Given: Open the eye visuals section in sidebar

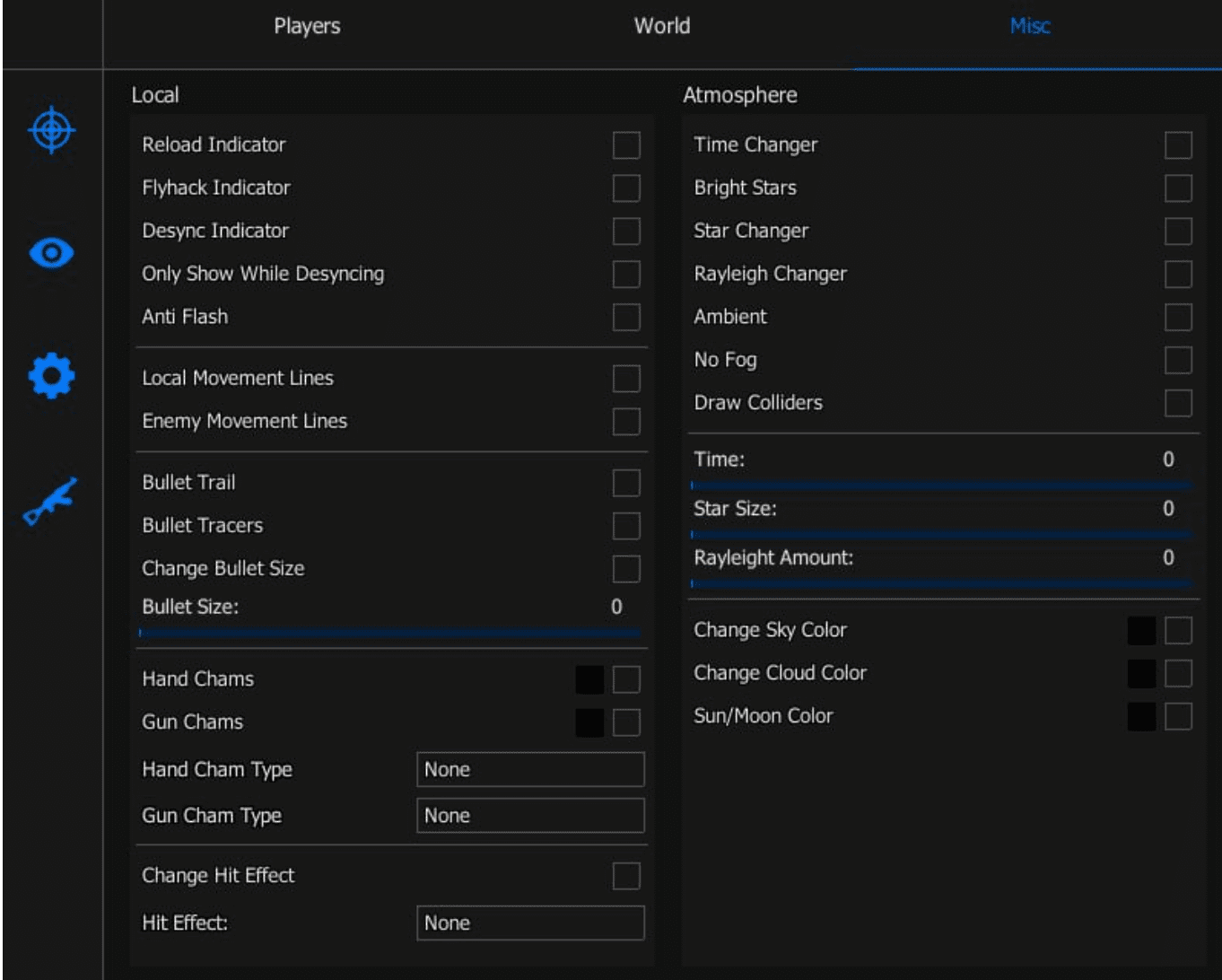Looking at the screenshot, I should [x=52, y=253].
